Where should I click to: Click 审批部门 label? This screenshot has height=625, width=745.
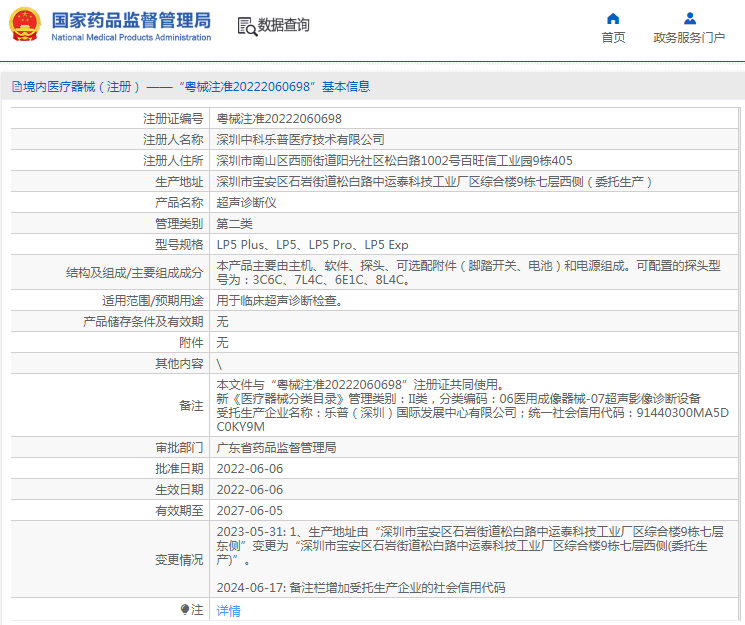click(x=179, y=447)
